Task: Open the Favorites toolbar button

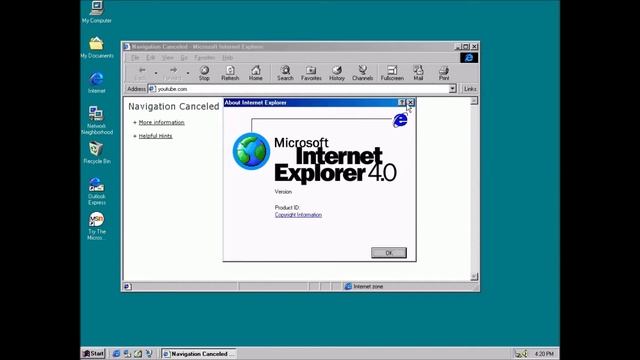Action: [x=311, y=73]
